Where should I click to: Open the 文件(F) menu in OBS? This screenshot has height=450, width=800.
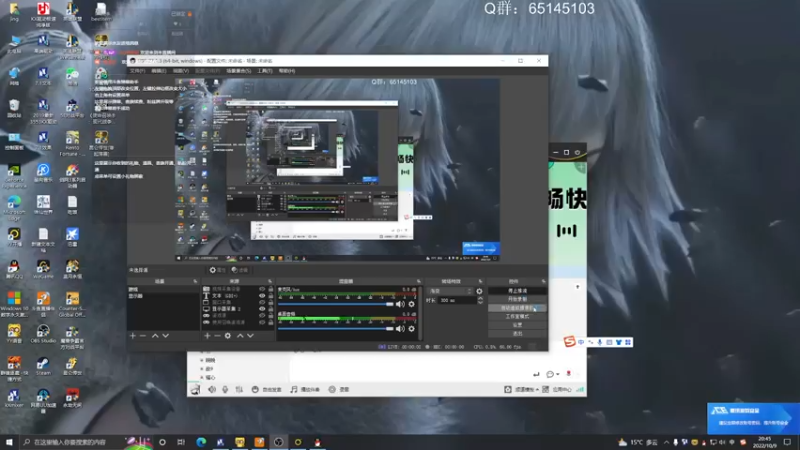tap(137, 71)
